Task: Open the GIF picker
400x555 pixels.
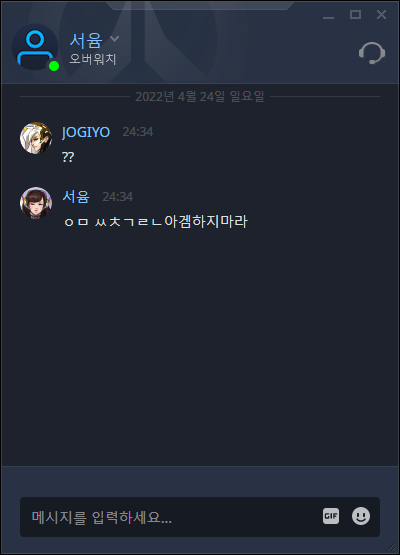Action: (331, 516)
